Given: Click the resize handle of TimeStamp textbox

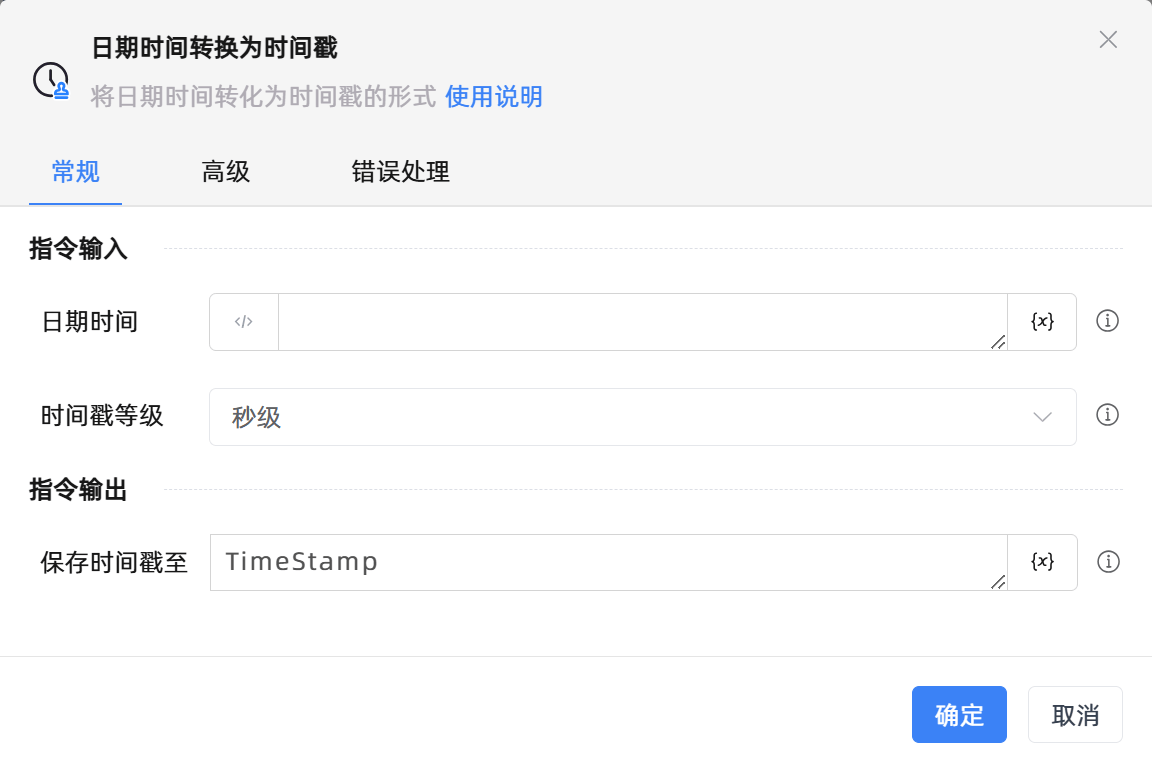Looking at the screenshot, I should tap(997, 582).
